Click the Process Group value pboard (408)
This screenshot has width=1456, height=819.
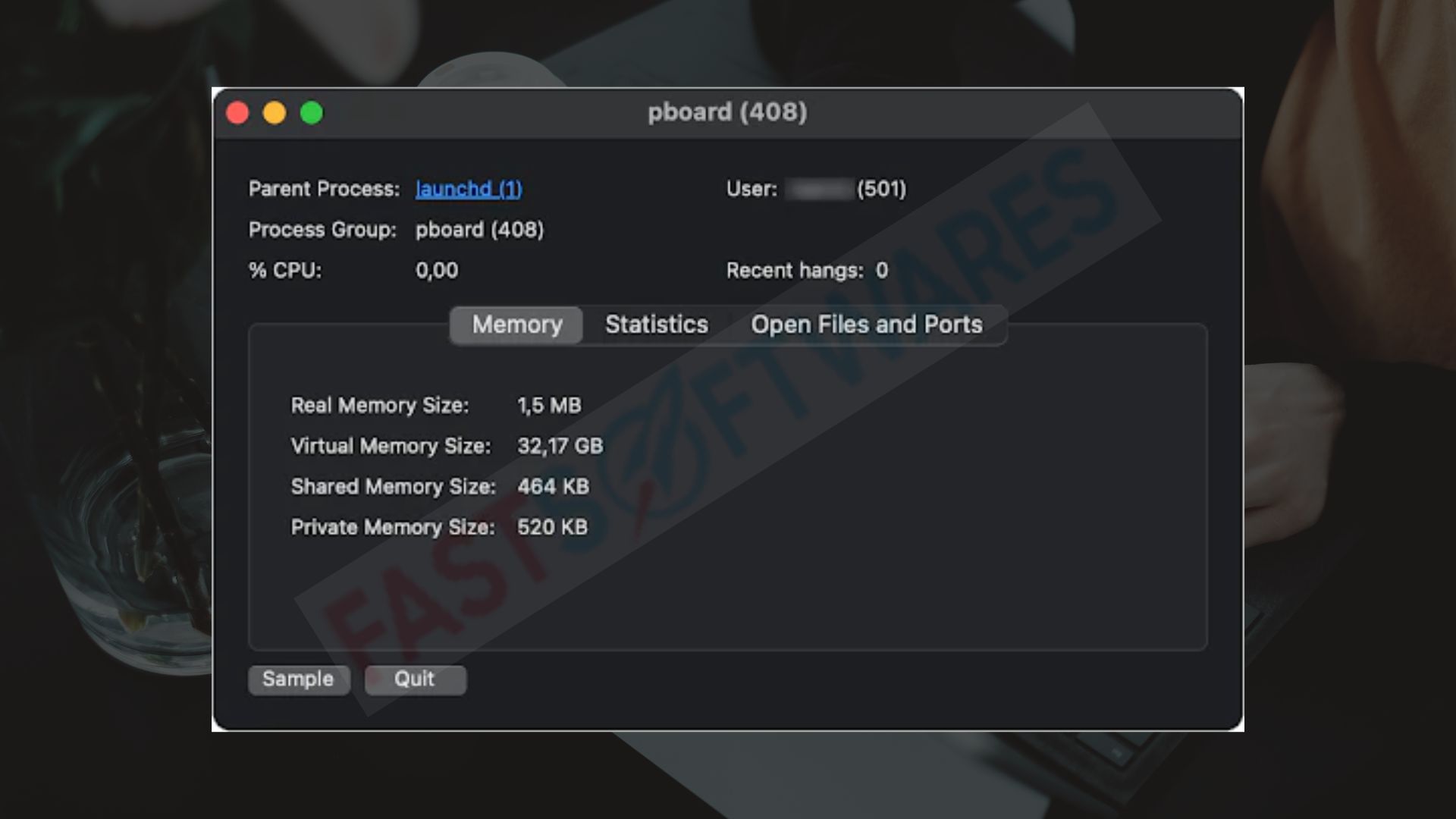point(479,230)
